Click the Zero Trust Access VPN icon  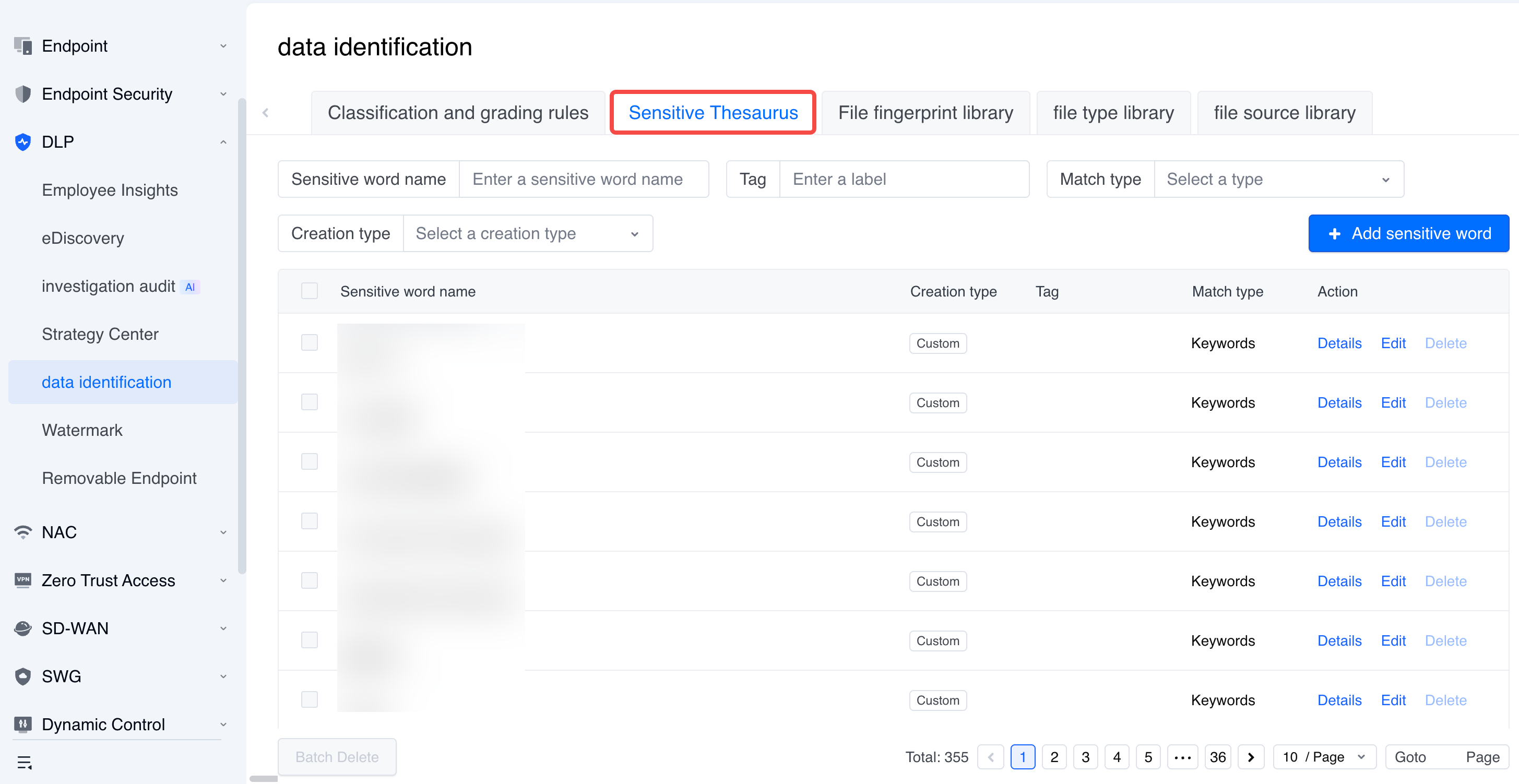click(22, 580)
